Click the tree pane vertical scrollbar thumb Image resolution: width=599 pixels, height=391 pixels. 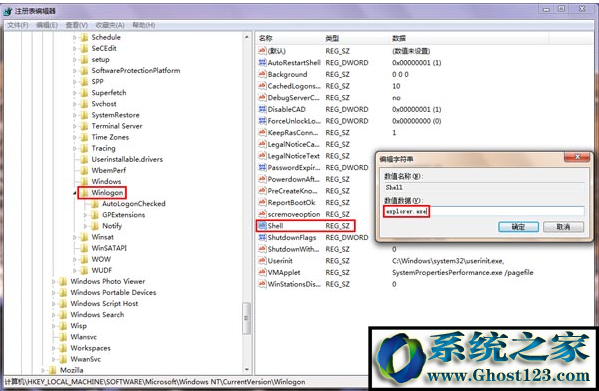coord(247,318)
